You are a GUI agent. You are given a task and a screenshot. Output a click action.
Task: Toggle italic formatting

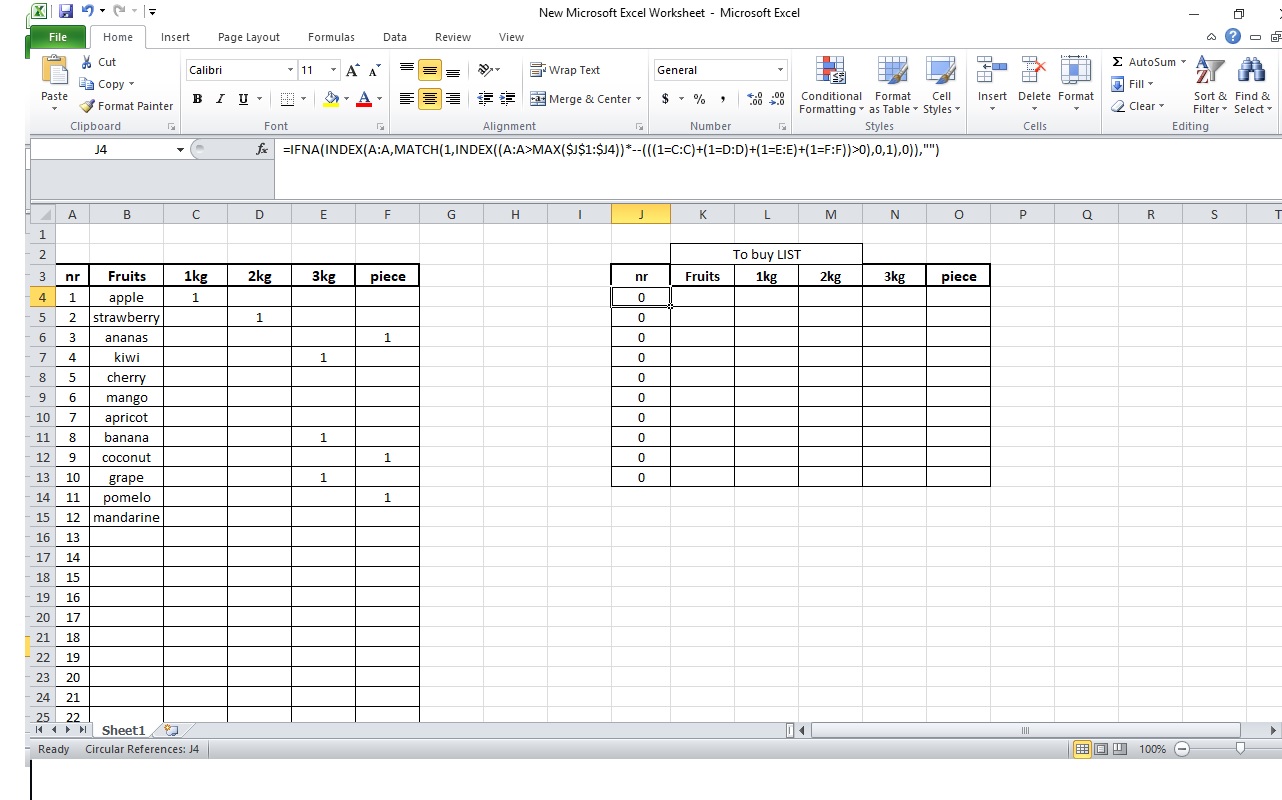[x=220, y=98]
